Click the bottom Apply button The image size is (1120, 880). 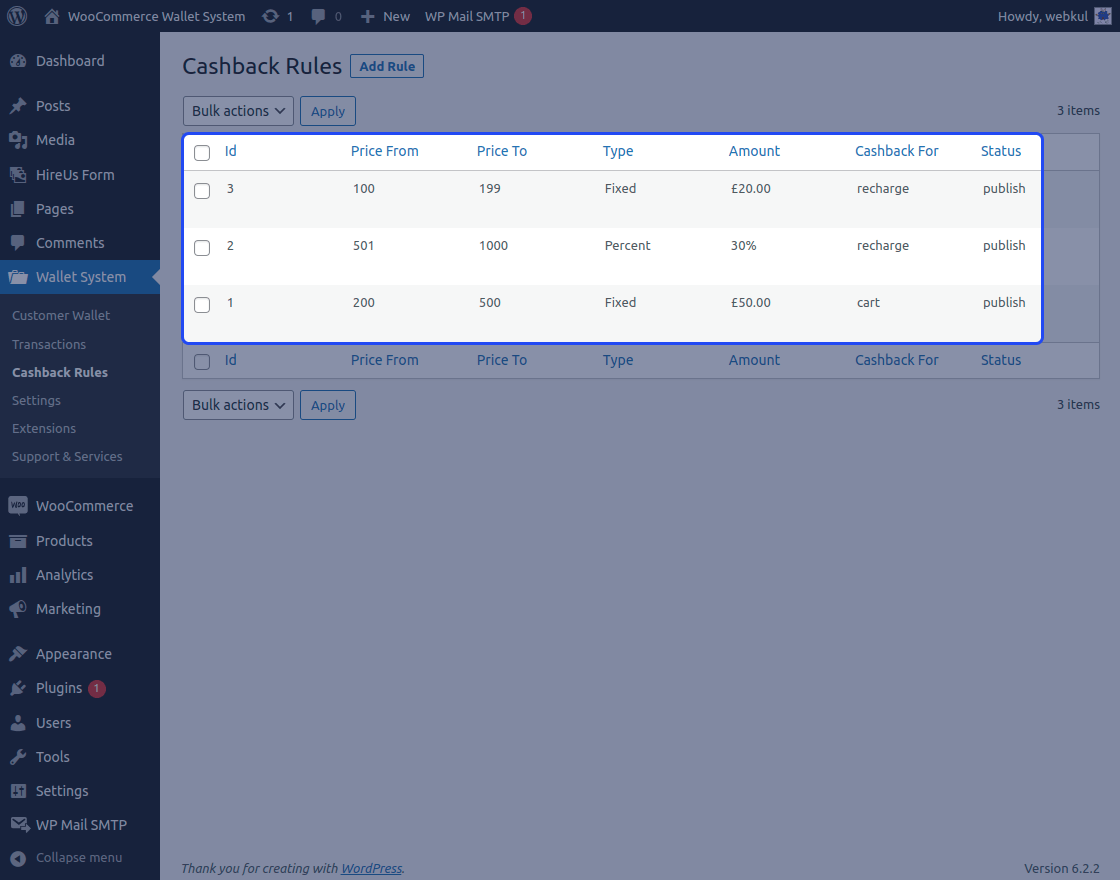328,405
